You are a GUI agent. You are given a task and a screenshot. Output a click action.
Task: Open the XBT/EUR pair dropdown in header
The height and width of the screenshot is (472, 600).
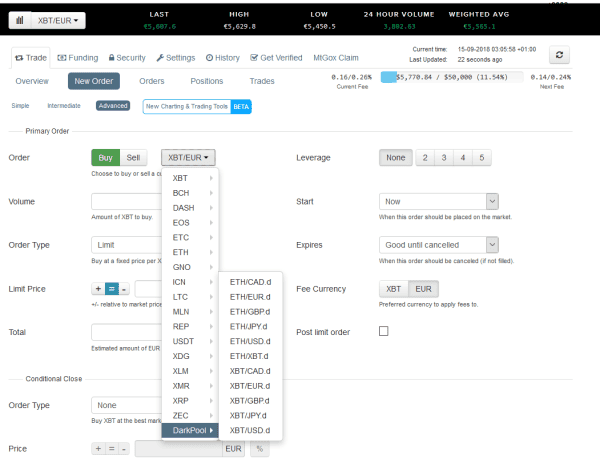point(58,20)
